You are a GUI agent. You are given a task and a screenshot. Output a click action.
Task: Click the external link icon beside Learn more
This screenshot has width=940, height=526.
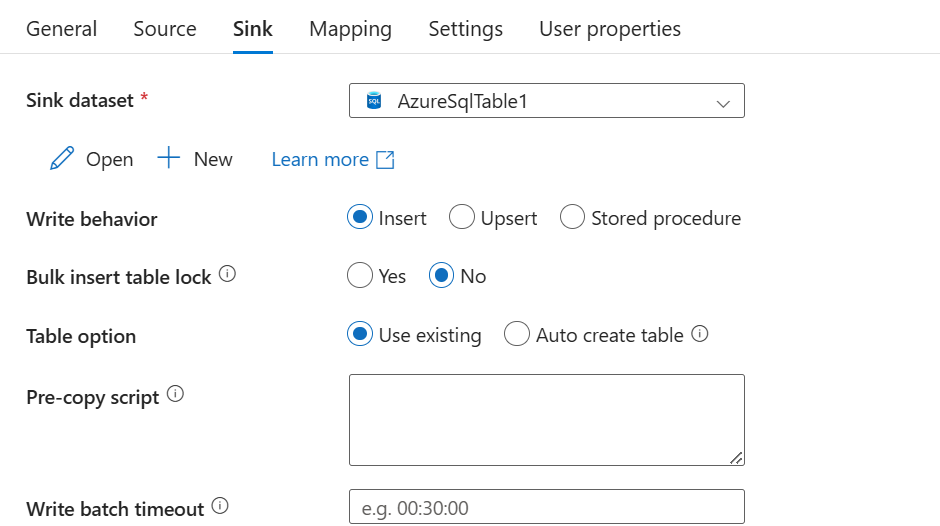point(385,159)
